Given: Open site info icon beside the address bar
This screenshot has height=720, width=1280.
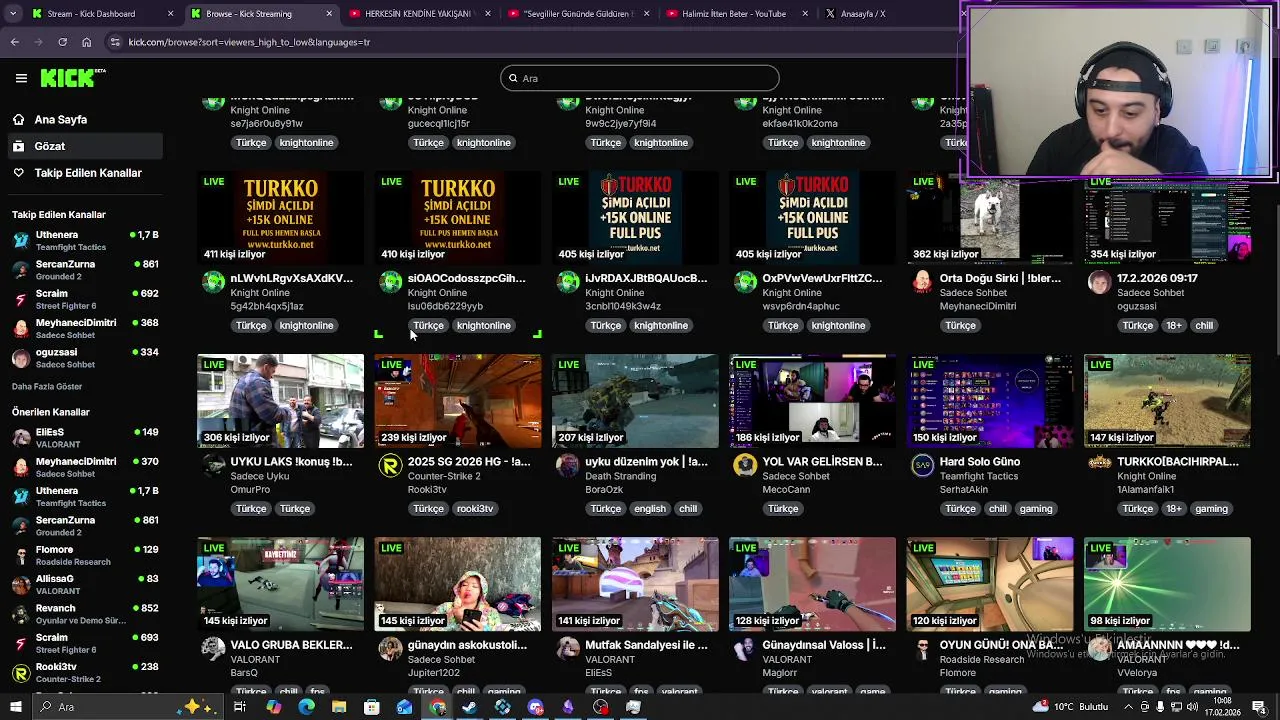Looking at the screenshot, I should tap(115, 42).
